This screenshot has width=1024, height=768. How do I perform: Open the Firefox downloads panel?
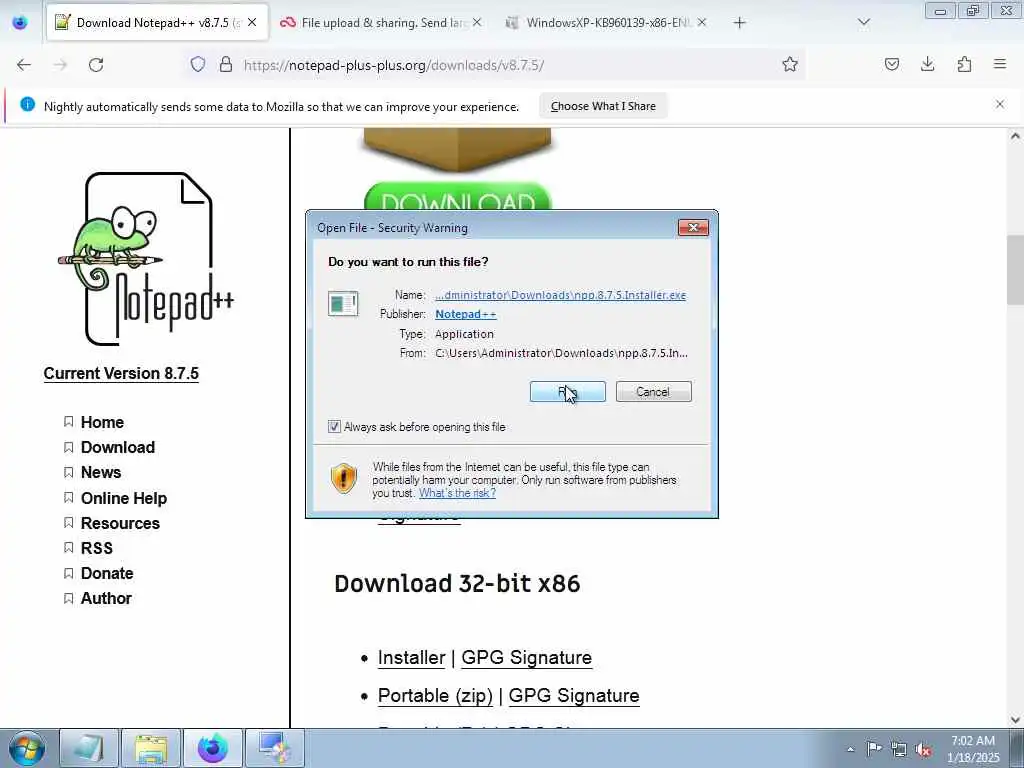[x=927, y=64]
